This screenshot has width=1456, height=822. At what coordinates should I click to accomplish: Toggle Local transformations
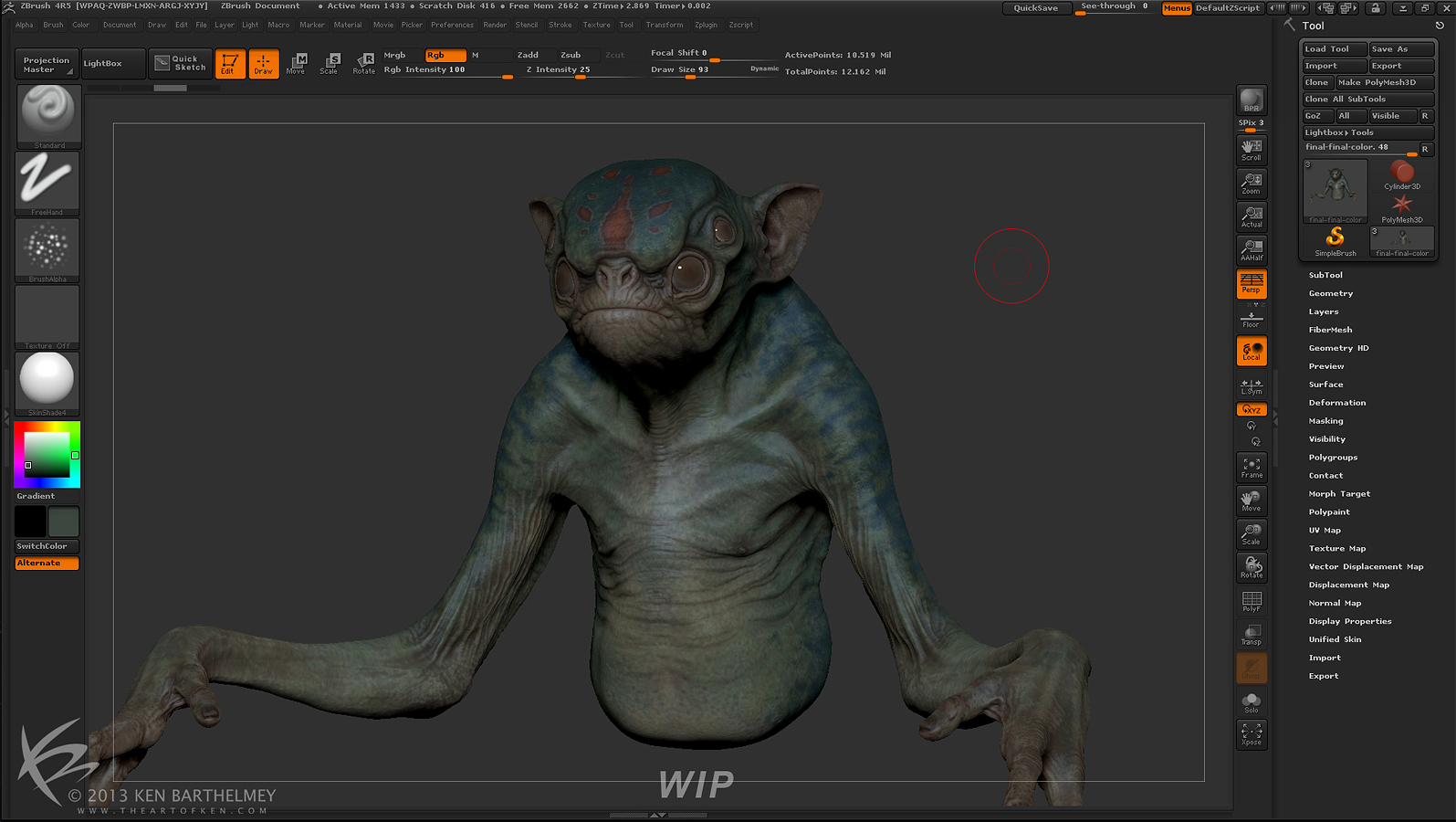coord(1252,351)
